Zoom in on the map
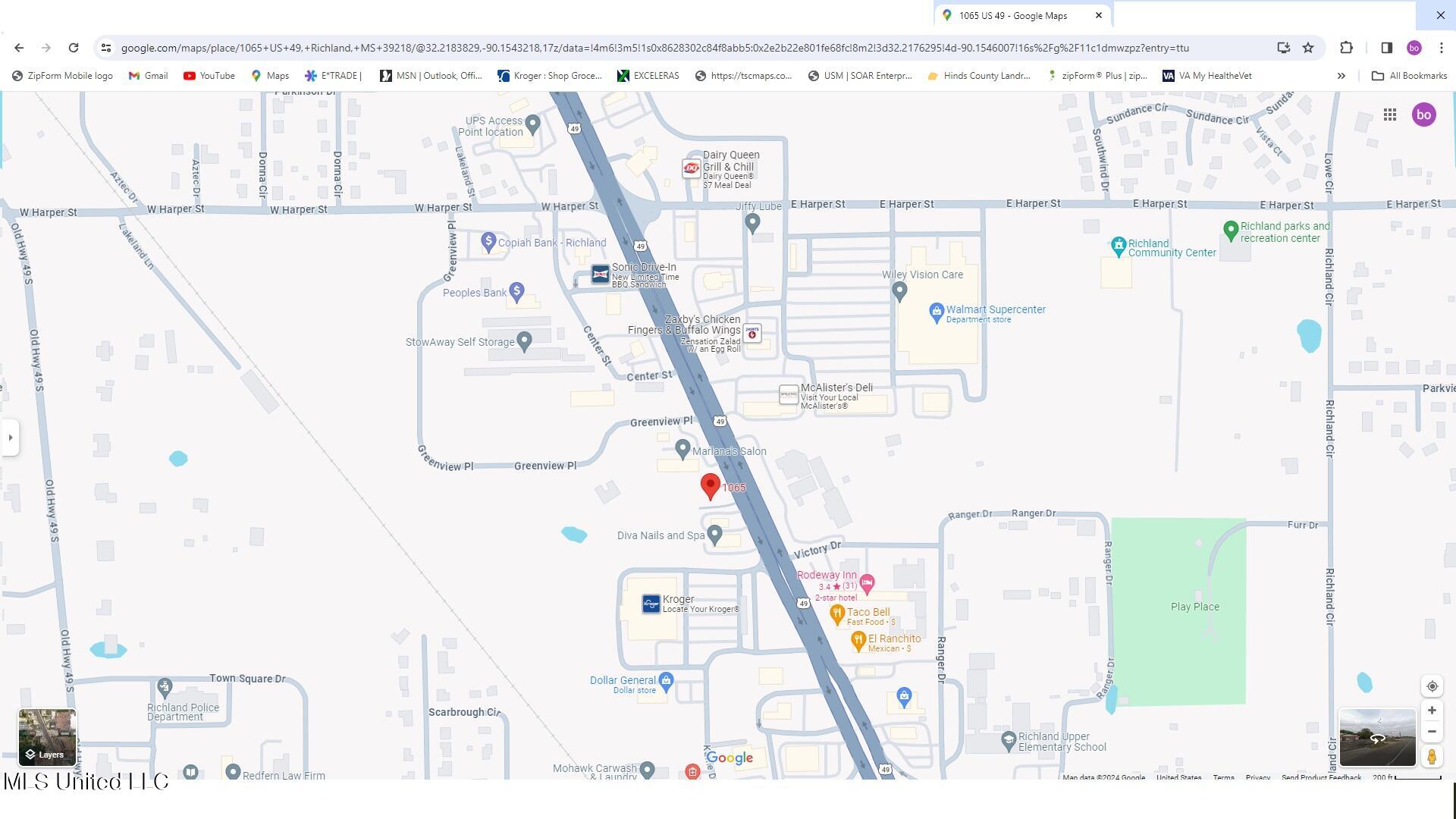 [1432, 711]
